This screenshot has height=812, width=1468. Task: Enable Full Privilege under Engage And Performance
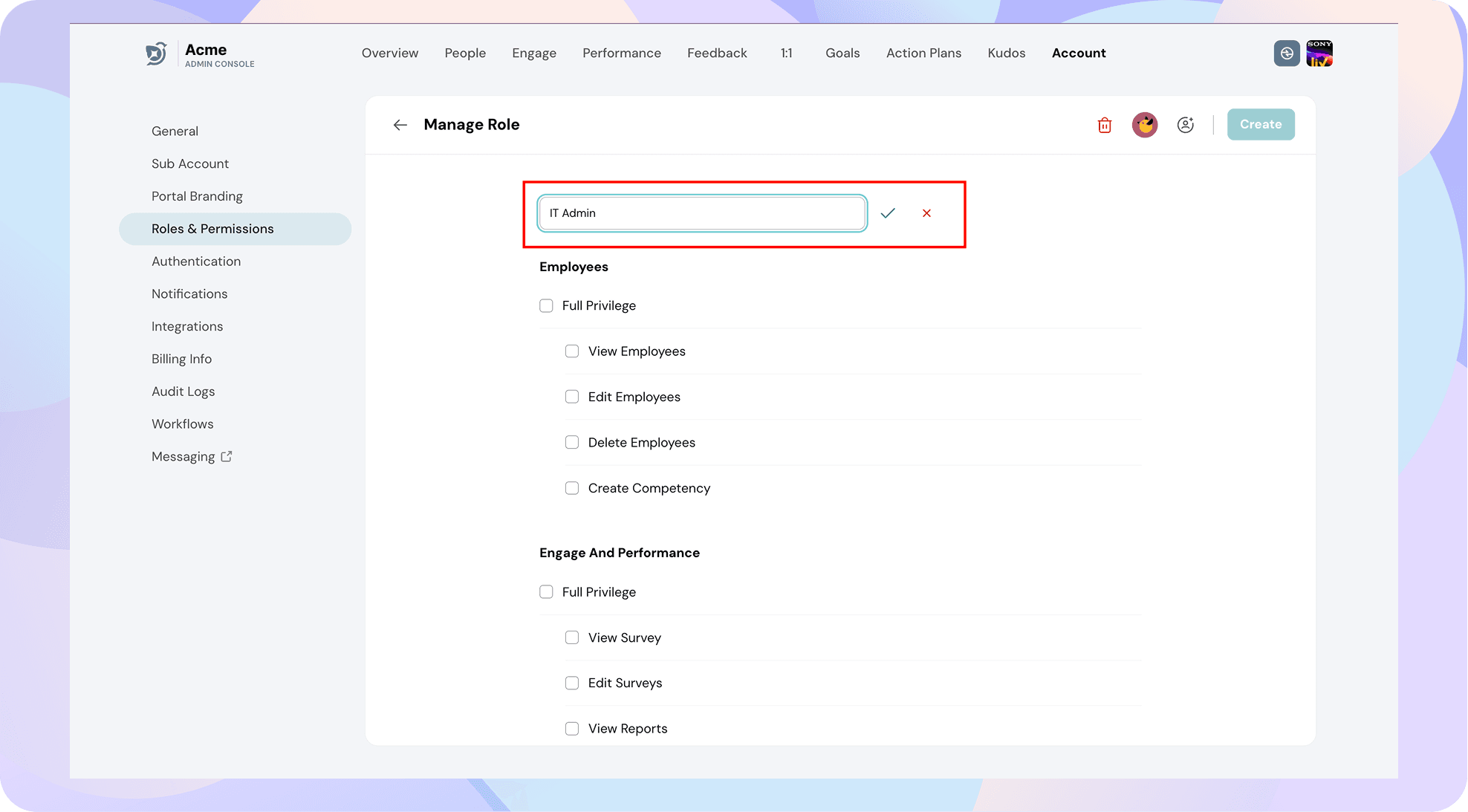click(546, 592)
